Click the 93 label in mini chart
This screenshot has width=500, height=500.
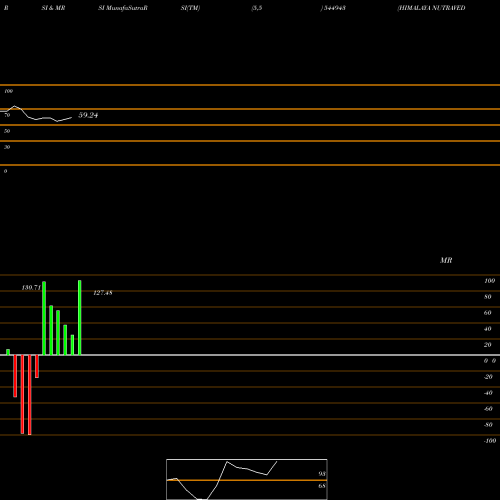pos(322,474)
